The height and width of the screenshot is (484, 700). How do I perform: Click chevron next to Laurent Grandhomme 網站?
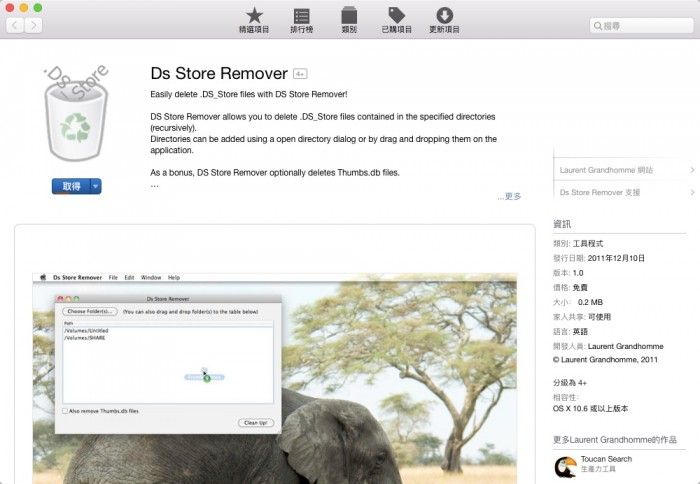pyautogui.click(x=692, y=170)
